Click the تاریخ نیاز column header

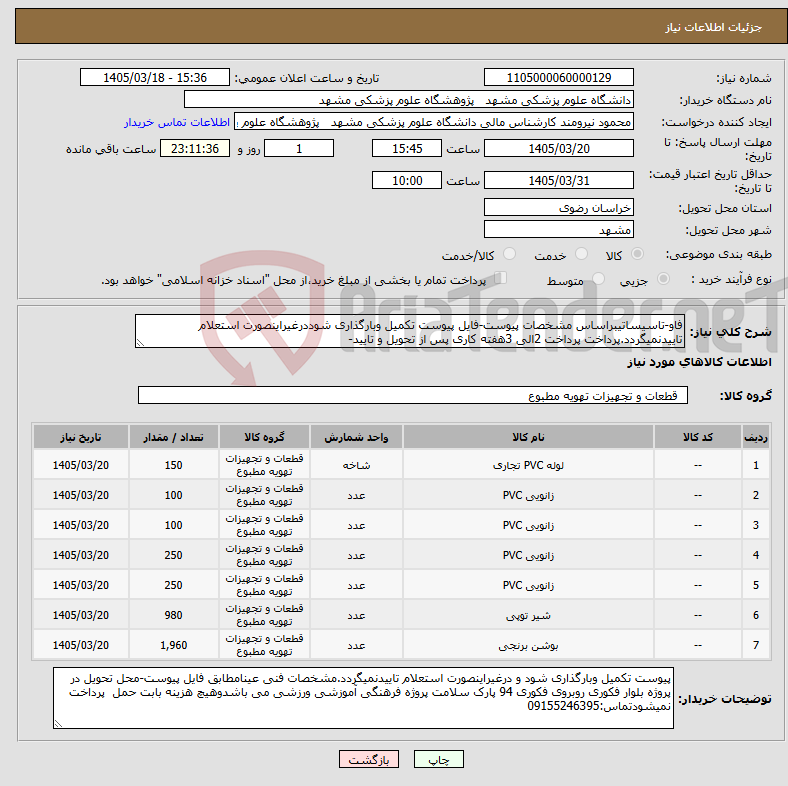tap(80, 437)
